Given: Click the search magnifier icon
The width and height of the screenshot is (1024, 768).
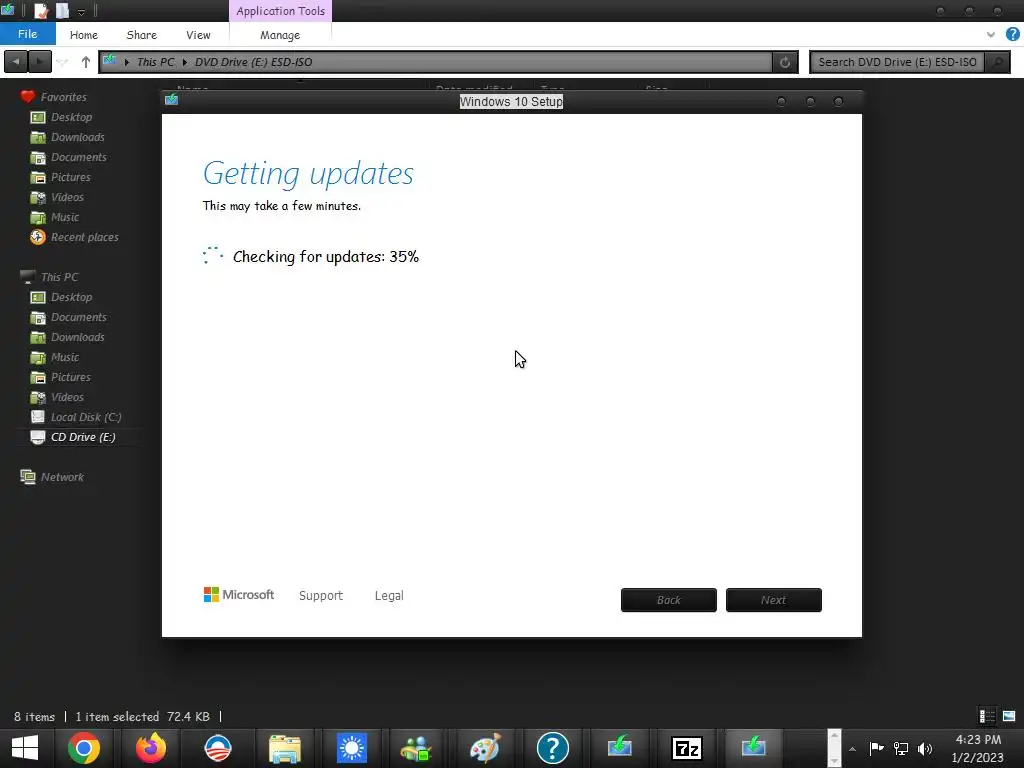Looking at the screenshot, I should (x=997, y=62).
